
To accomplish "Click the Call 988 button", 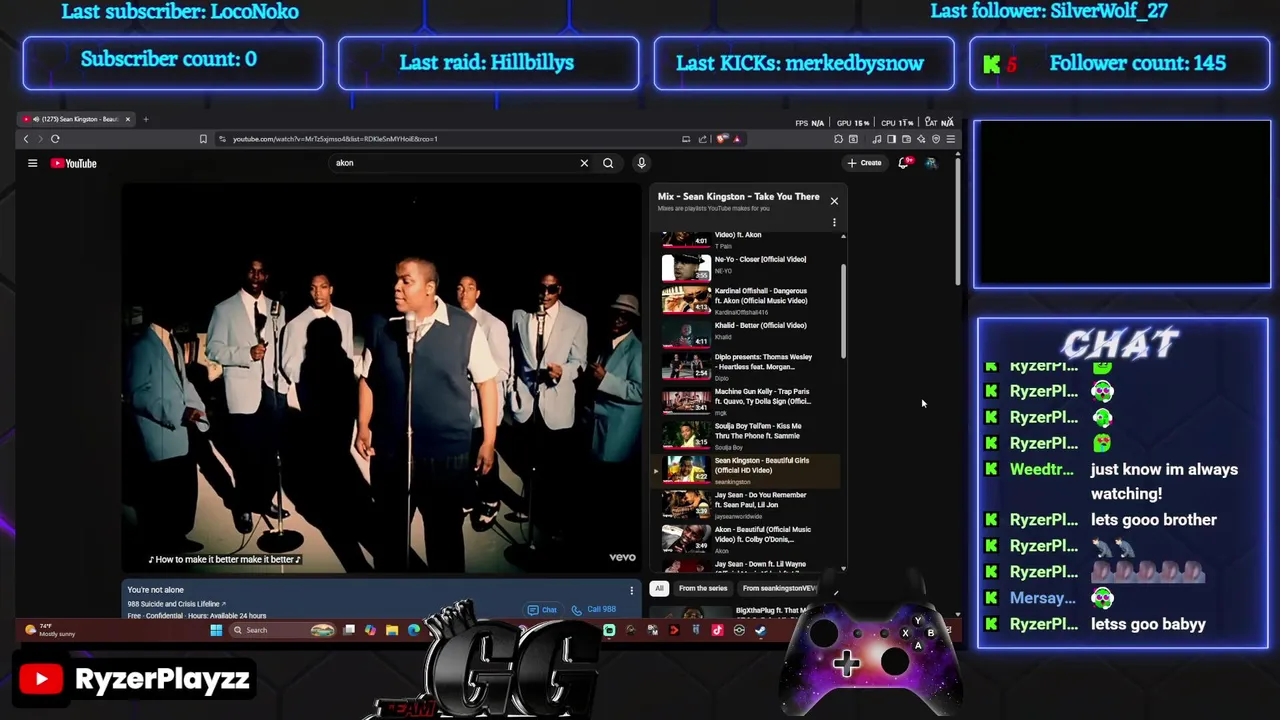I will (x=594, y=609).
